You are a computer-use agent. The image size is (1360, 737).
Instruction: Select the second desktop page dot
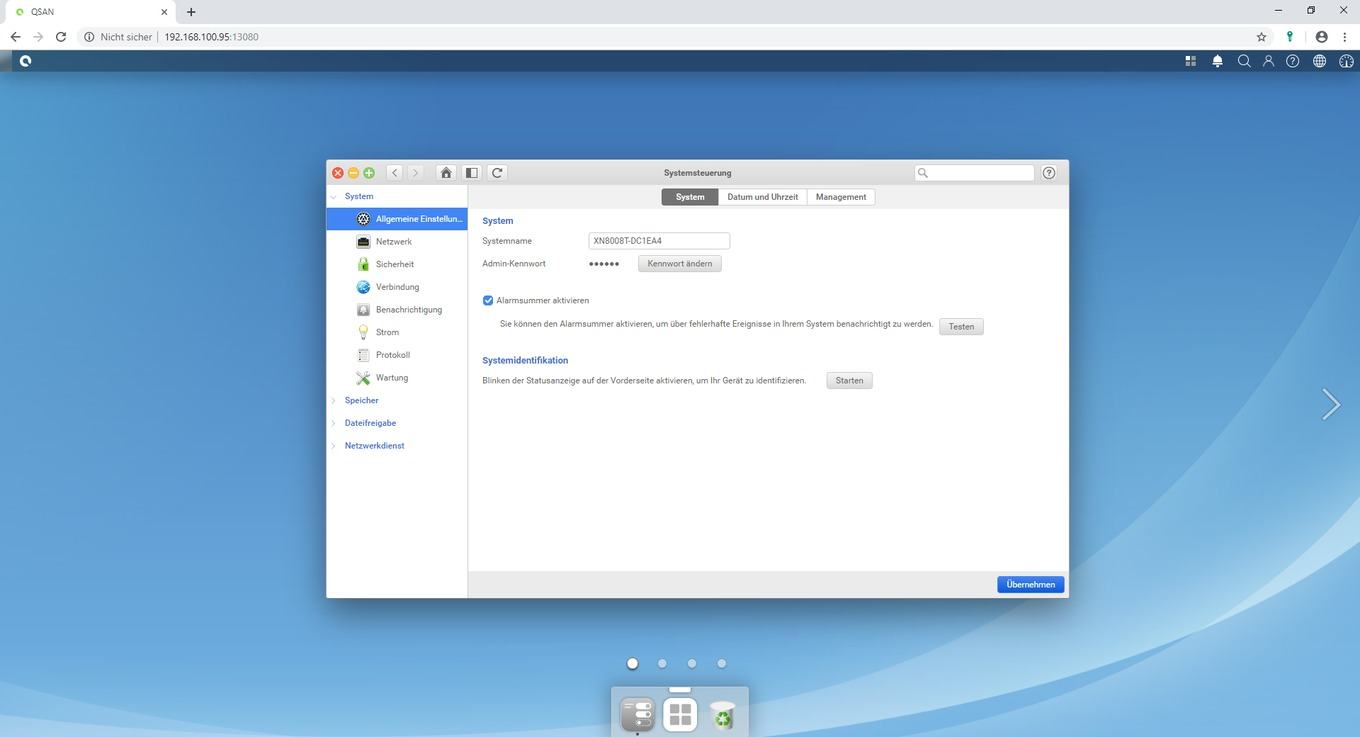pos(662,663)
